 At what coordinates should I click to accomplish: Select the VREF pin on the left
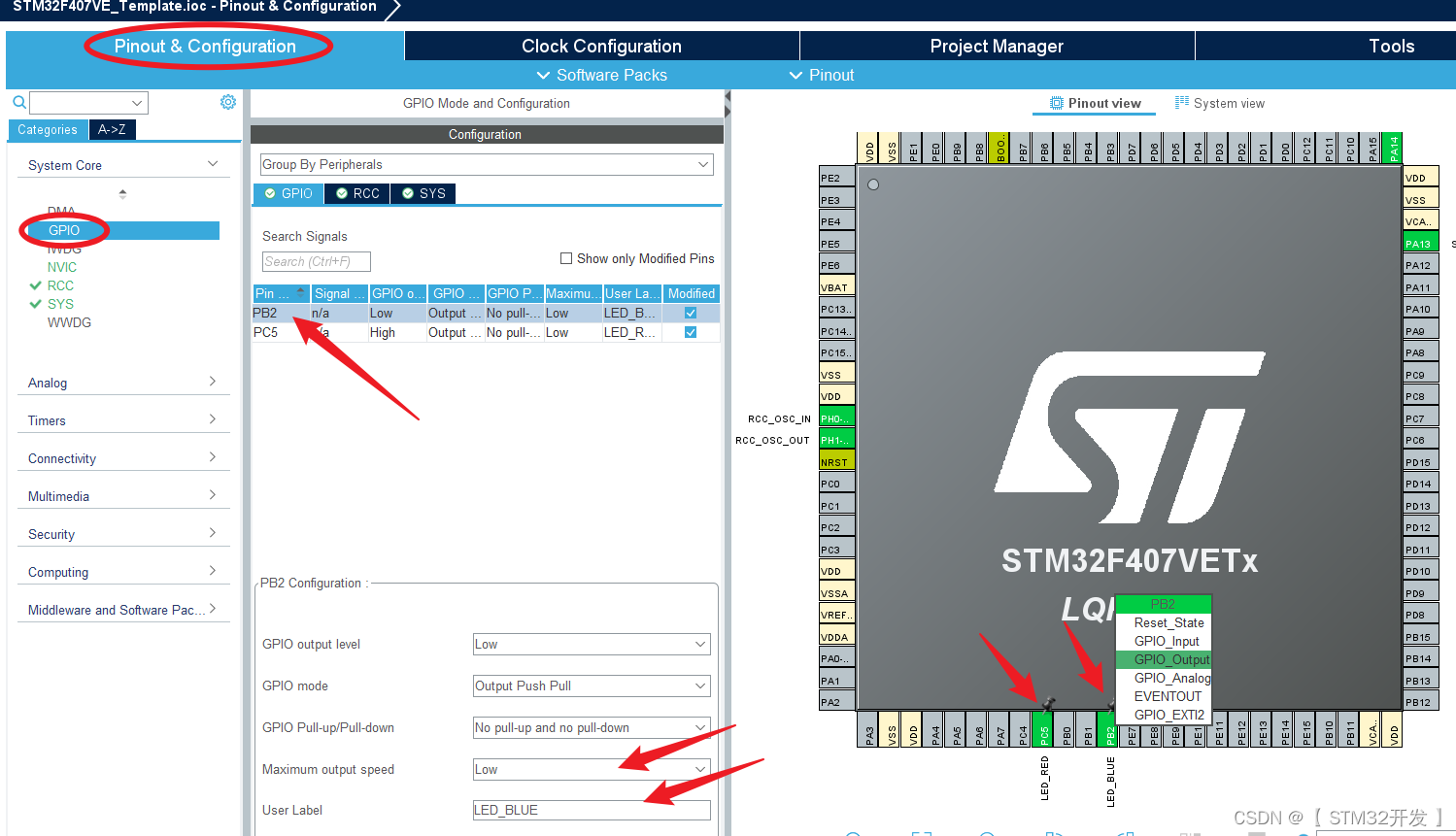pos(836,614)
